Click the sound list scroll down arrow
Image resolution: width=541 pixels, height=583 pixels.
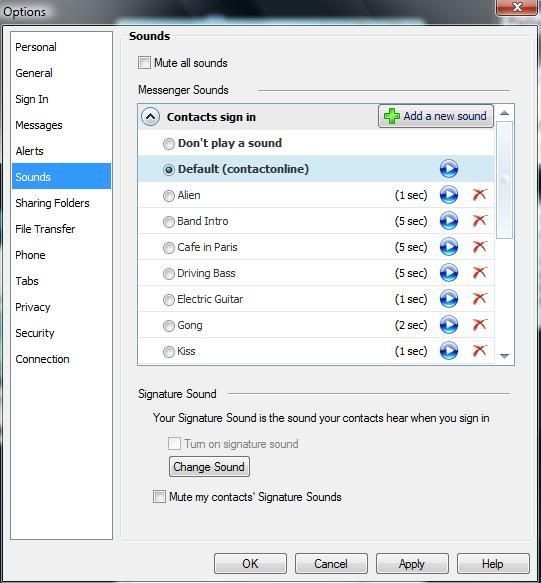[505, 356]
